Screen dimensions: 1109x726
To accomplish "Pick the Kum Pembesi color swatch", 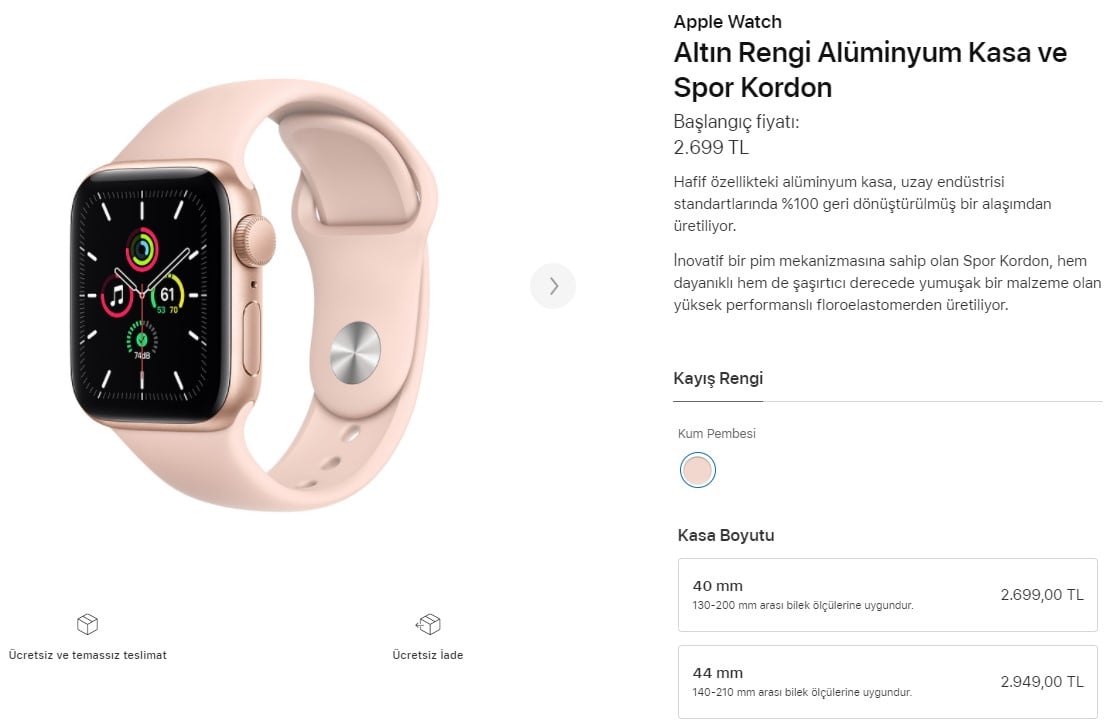I will point(697,470).
